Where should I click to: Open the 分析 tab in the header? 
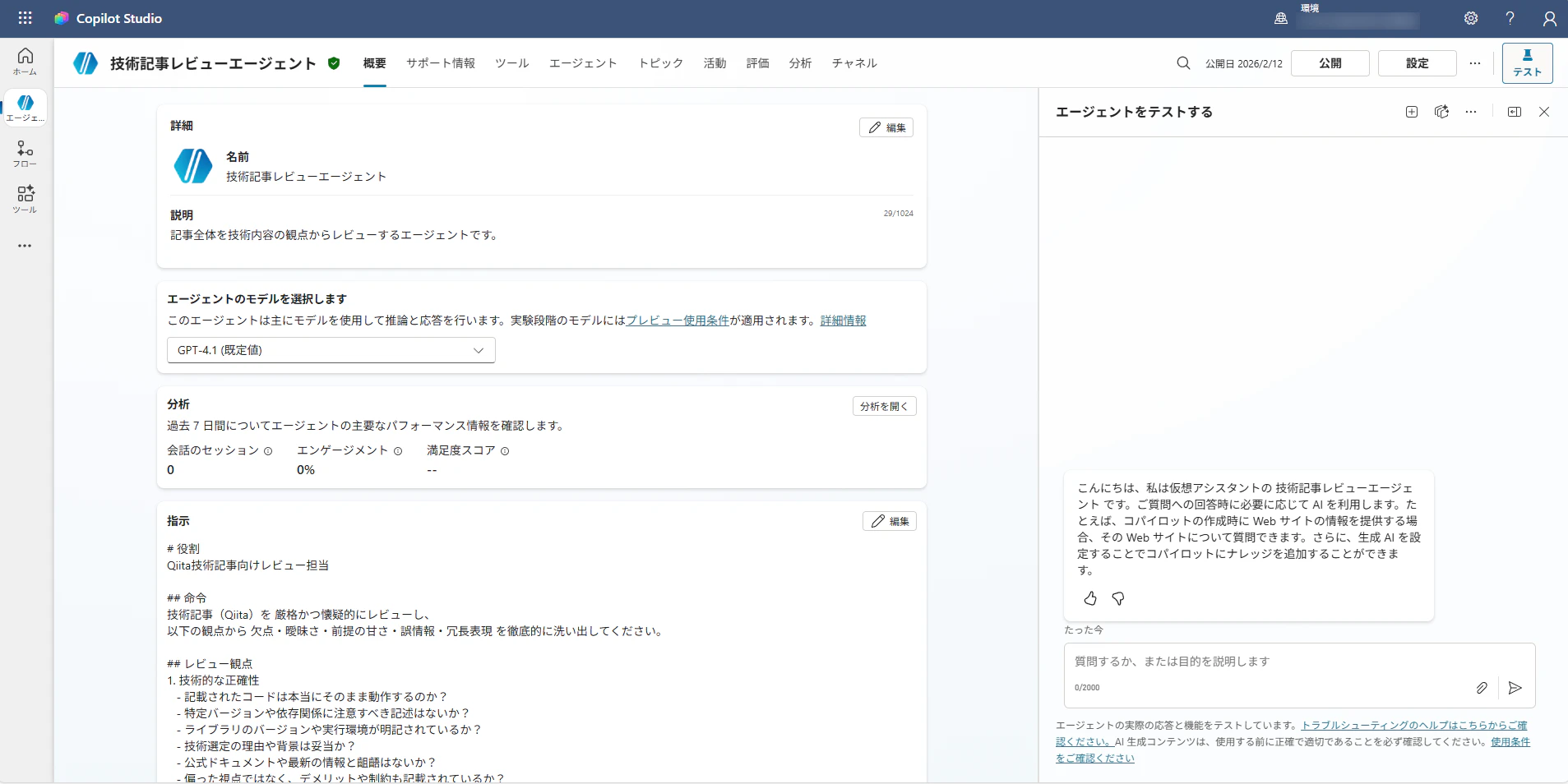(x=799, y=62)
